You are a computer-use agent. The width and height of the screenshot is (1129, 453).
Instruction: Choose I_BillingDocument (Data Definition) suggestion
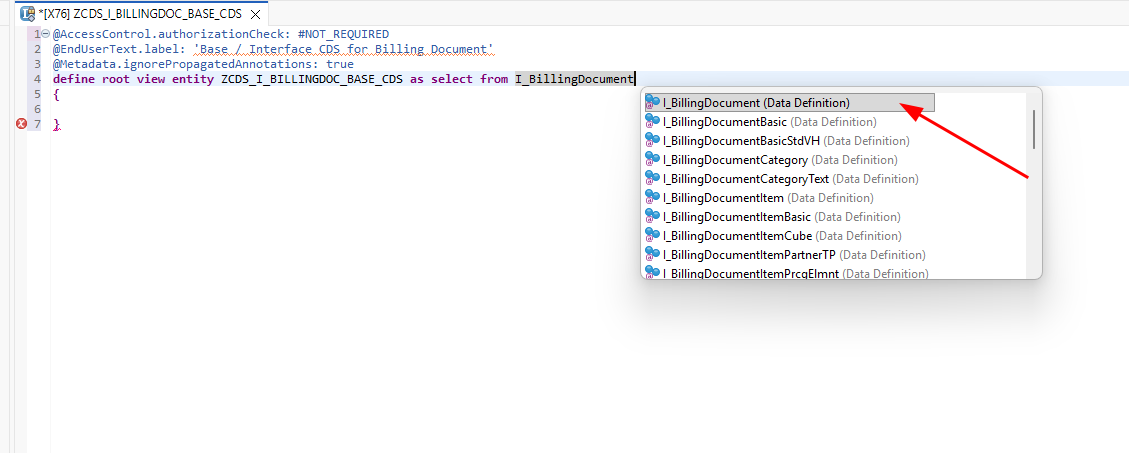pyautogui.click(x=789, y=103)
